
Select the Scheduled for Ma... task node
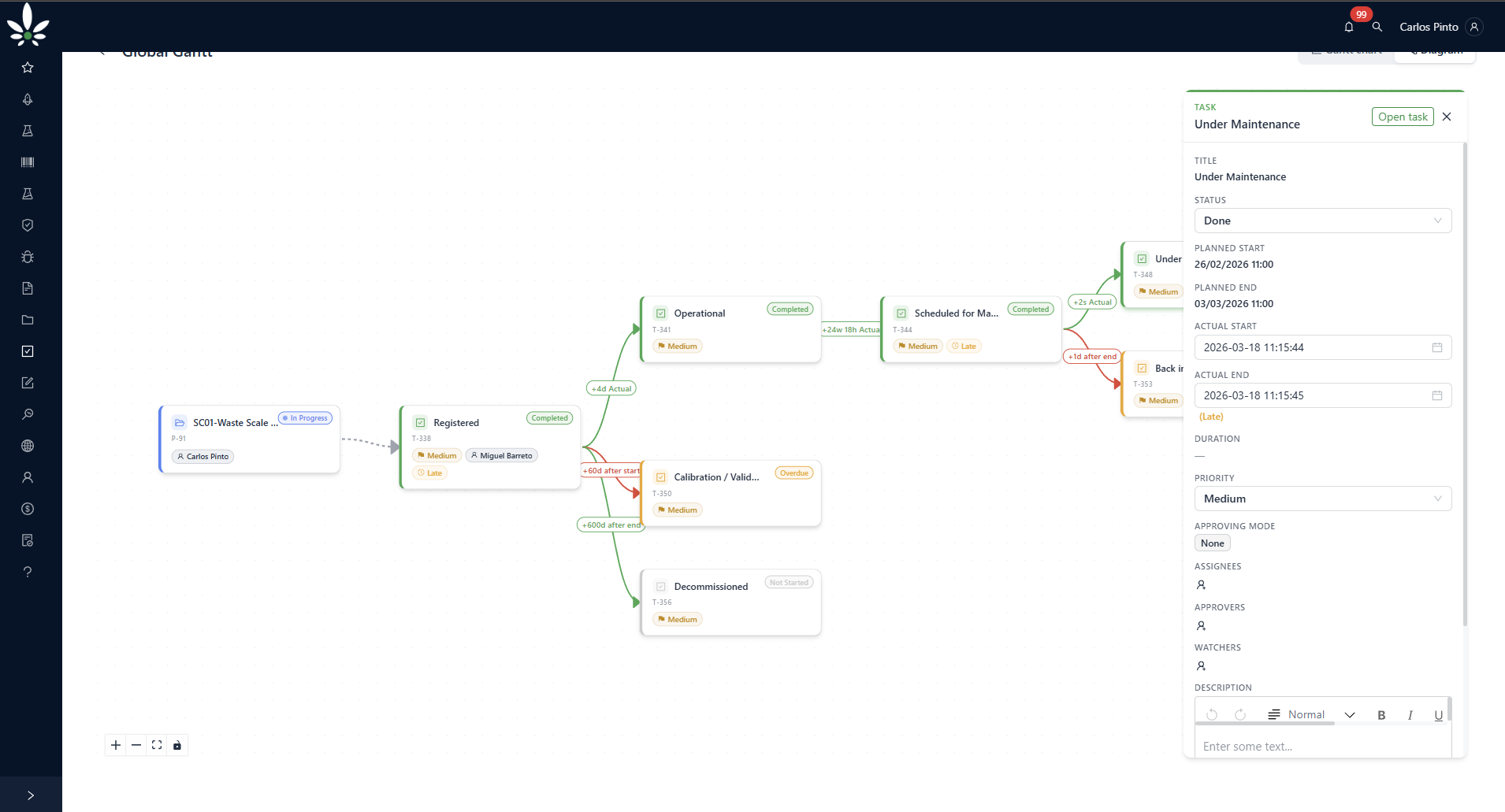coord(971,329)
